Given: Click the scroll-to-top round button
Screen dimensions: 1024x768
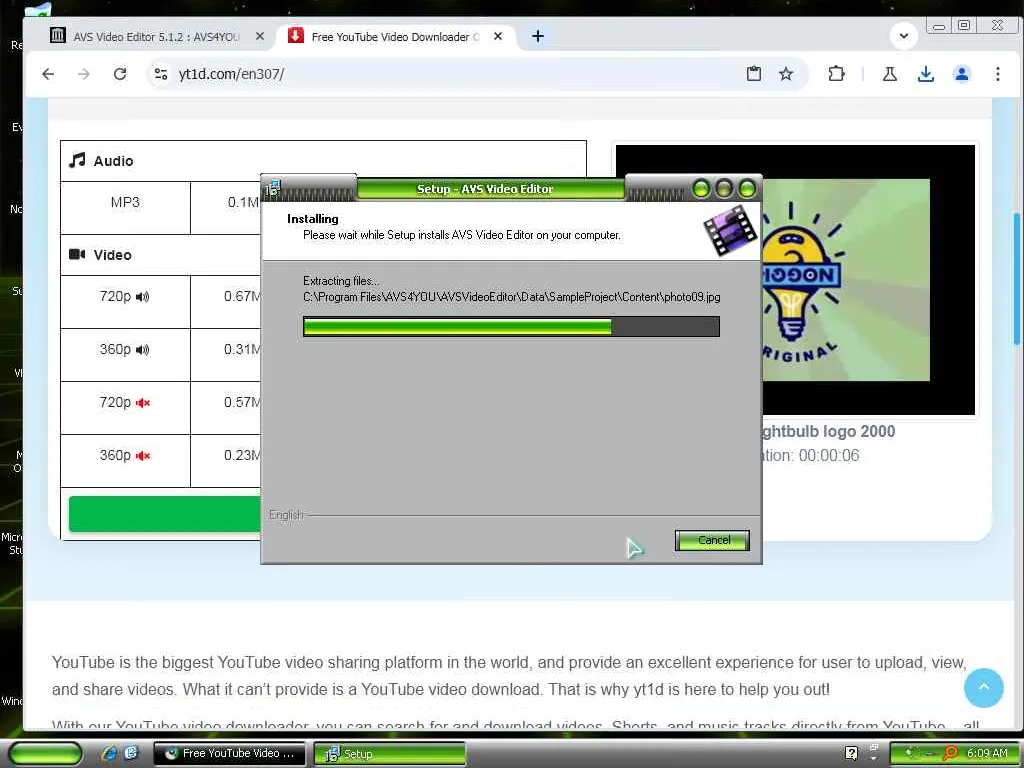Looking at the screenshot, I should pyautogui.click(x=984, y=688).
